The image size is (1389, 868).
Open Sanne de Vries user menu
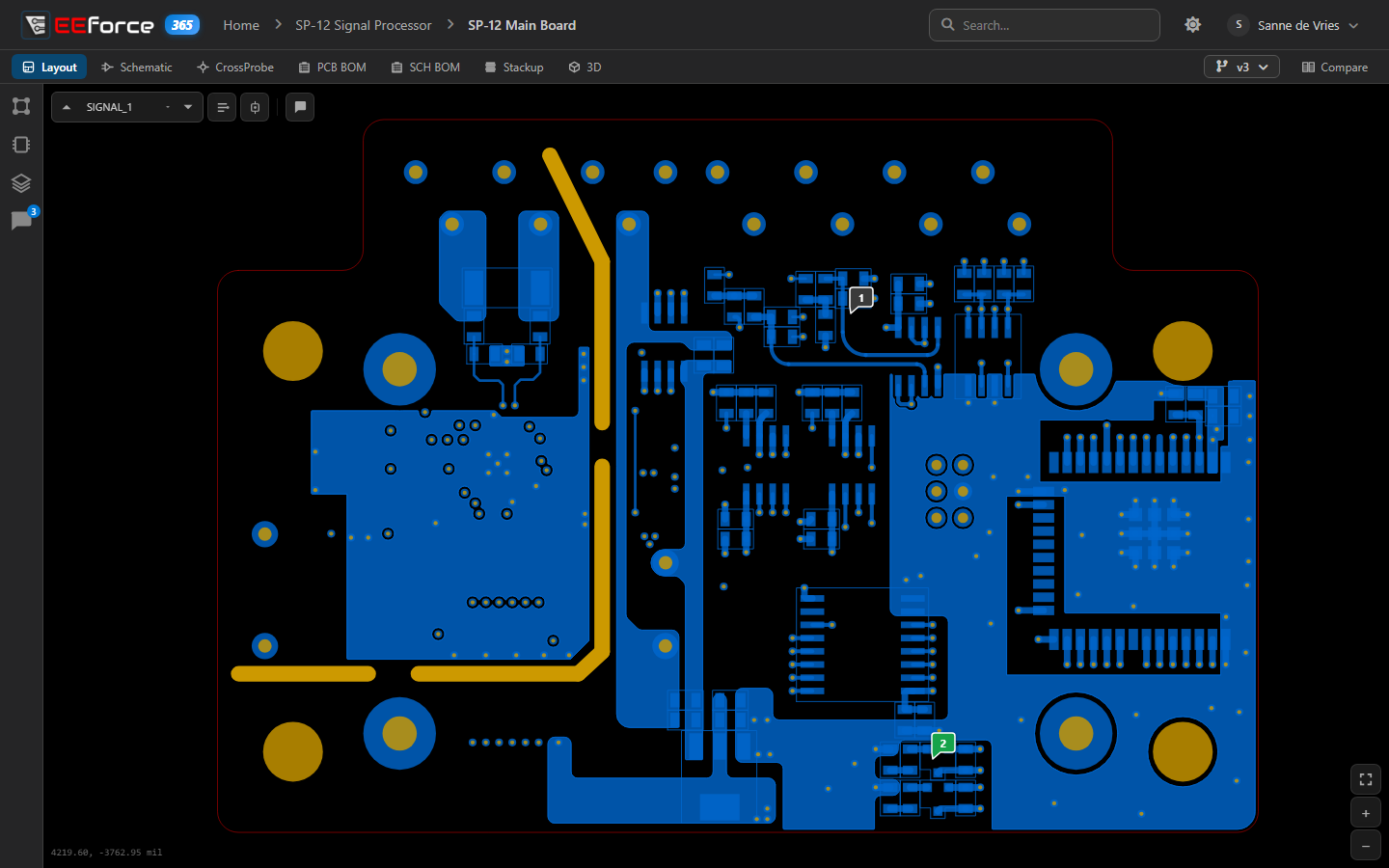click(1294, 25)
